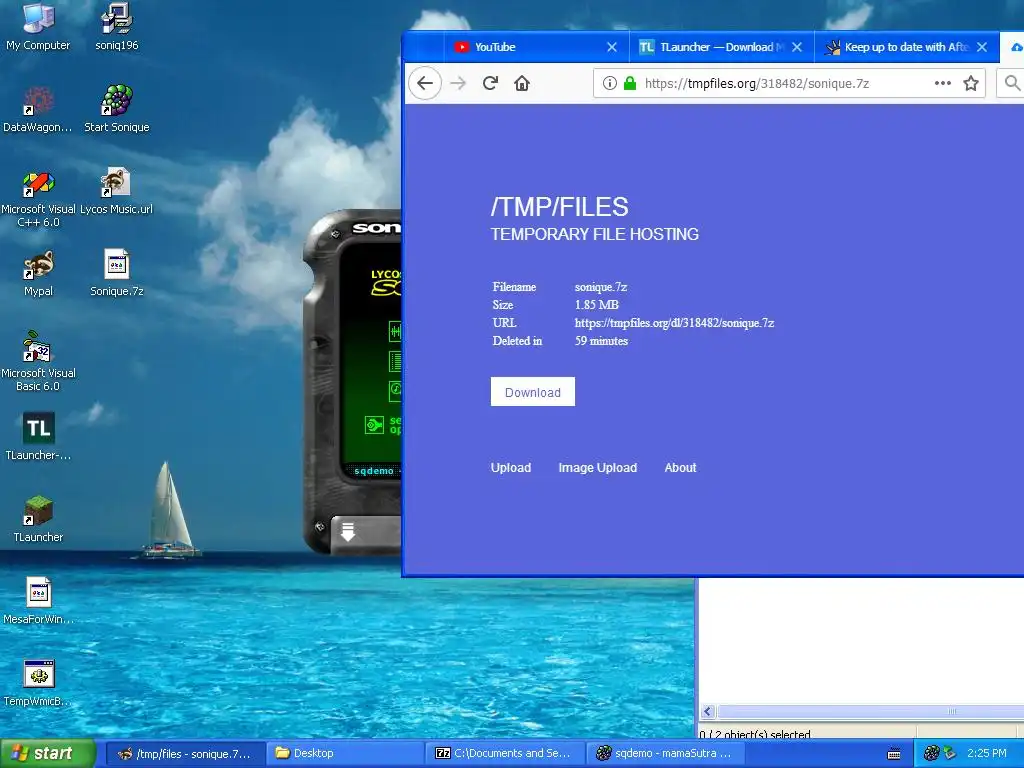Click horizontal scrollbar thumb in background file window

point(871,711)
